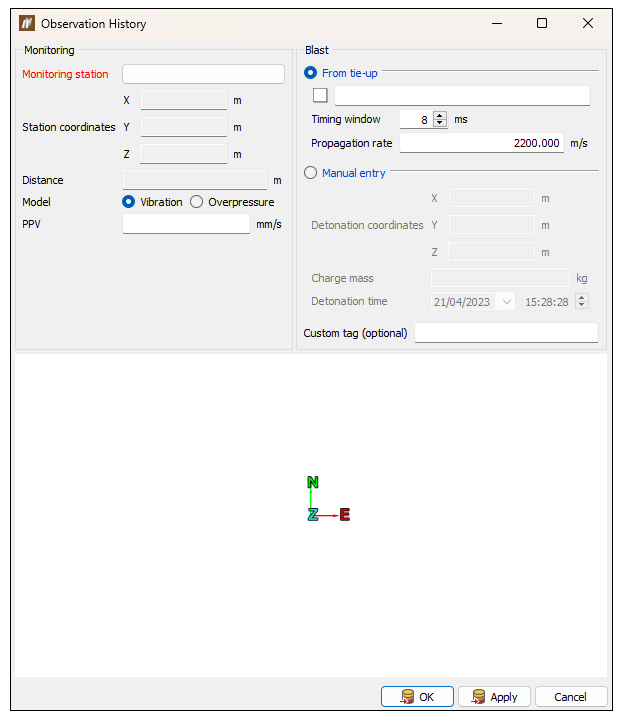Click the Observation History app icon
The image size is (619, 718).
click(x=27, y=23)
